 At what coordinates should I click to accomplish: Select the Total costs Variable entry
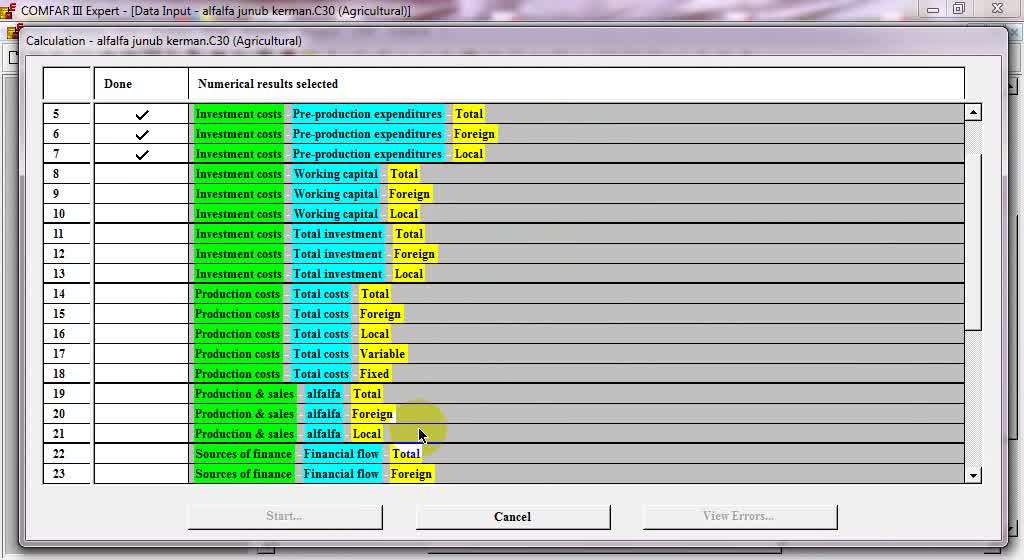382,354
